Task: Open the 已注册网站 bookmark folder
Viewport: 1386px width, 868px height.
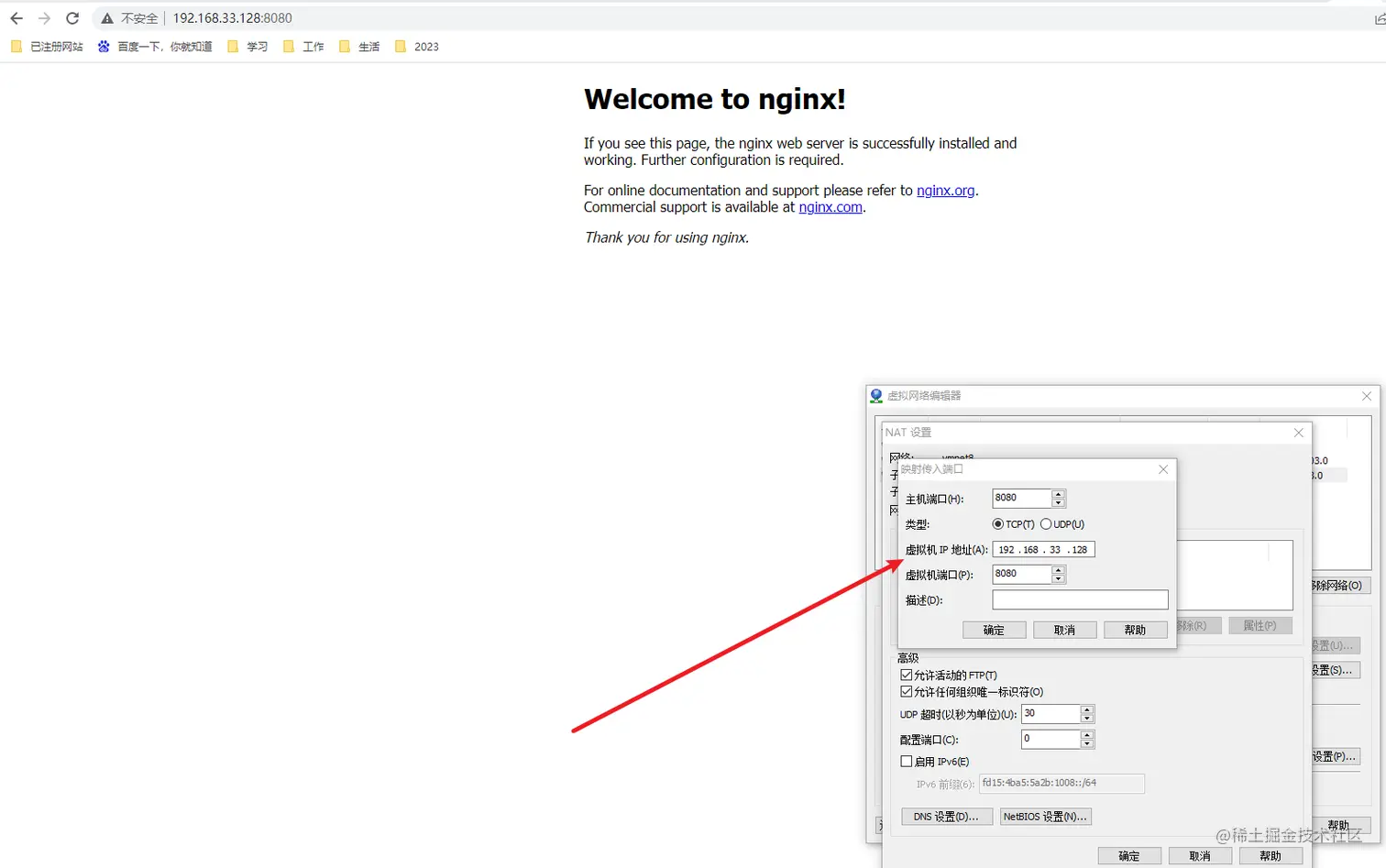Action: point(48,47)
